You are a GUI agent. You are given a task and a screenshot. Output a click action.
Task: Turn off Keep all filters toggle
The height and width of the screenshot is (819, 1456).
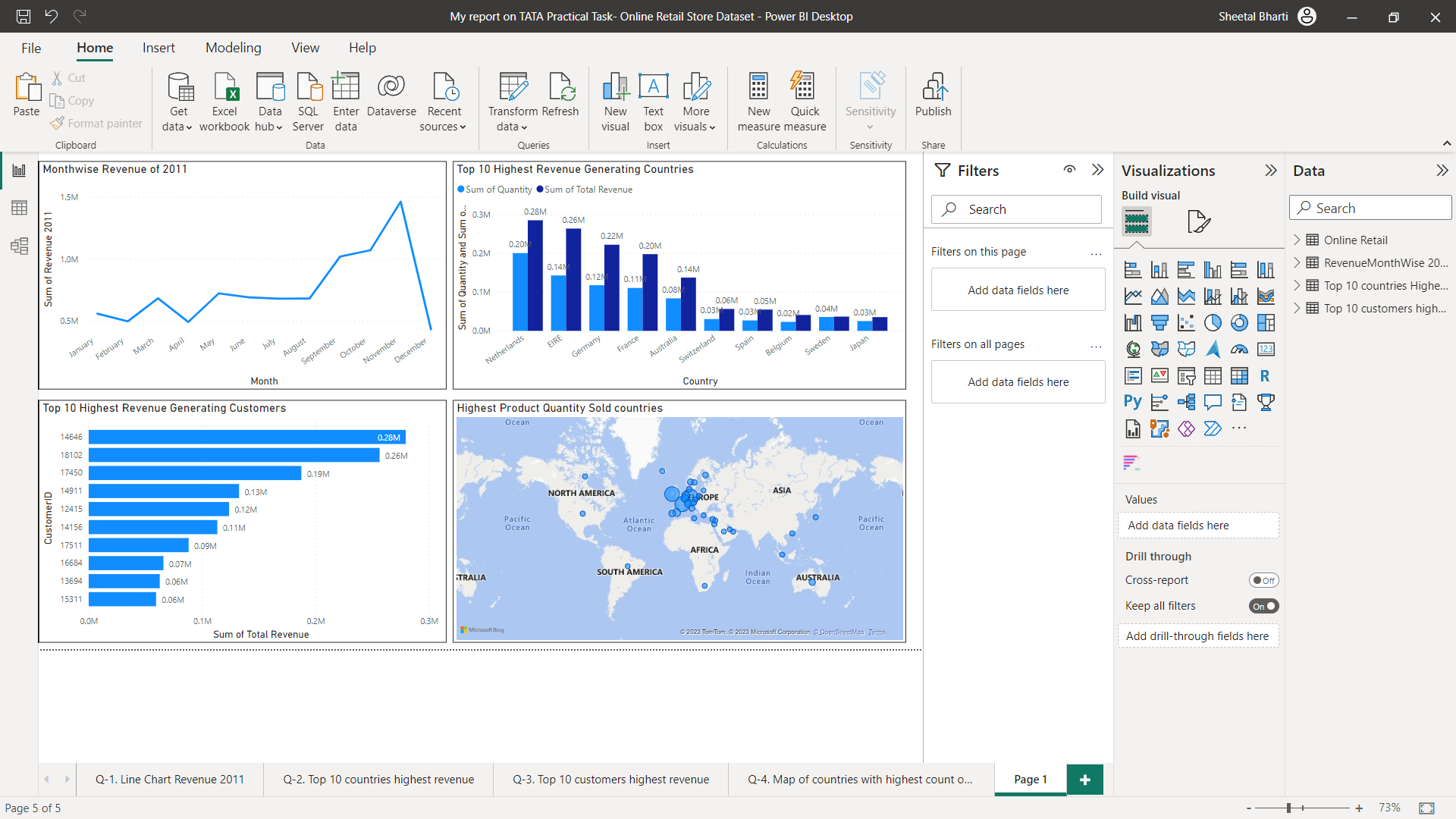pyautogui.click(x=1263, y=606)
